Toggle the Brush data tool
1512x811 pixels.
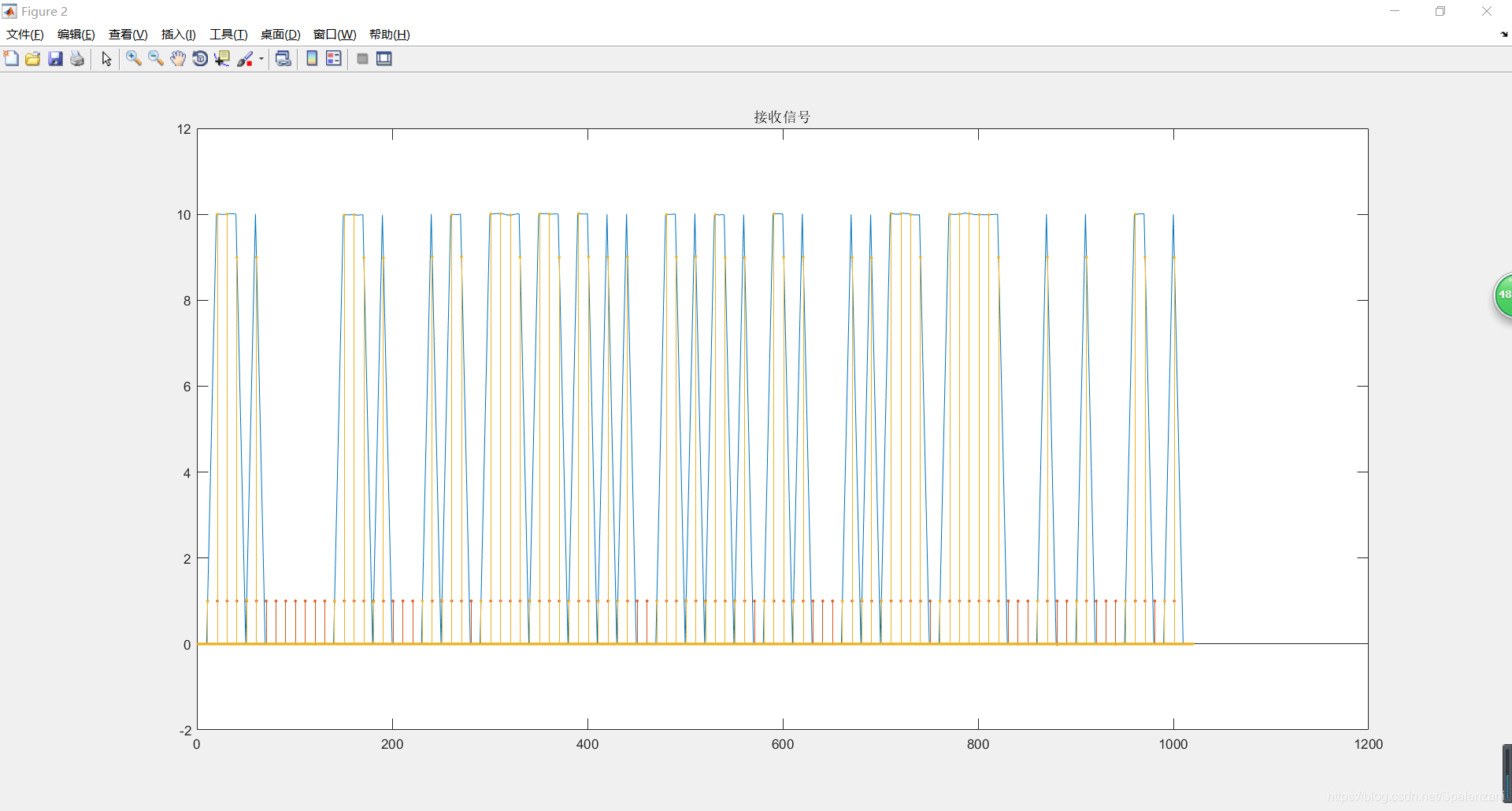(245, 59)
